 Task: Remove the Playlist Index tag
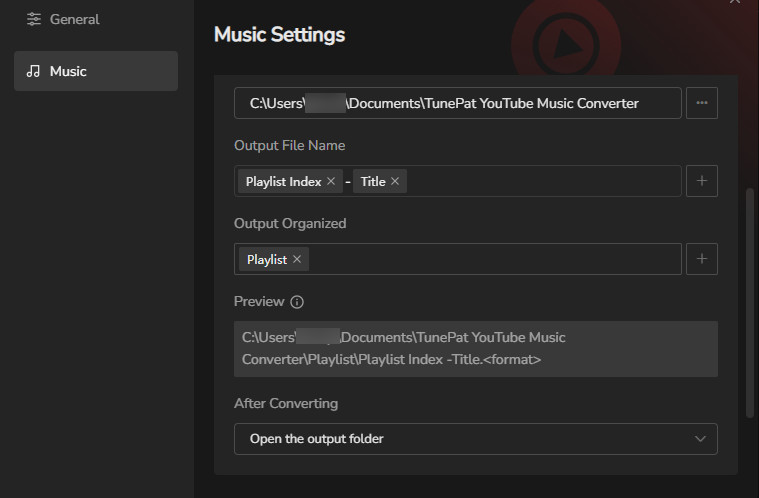[x=331, y=181]
